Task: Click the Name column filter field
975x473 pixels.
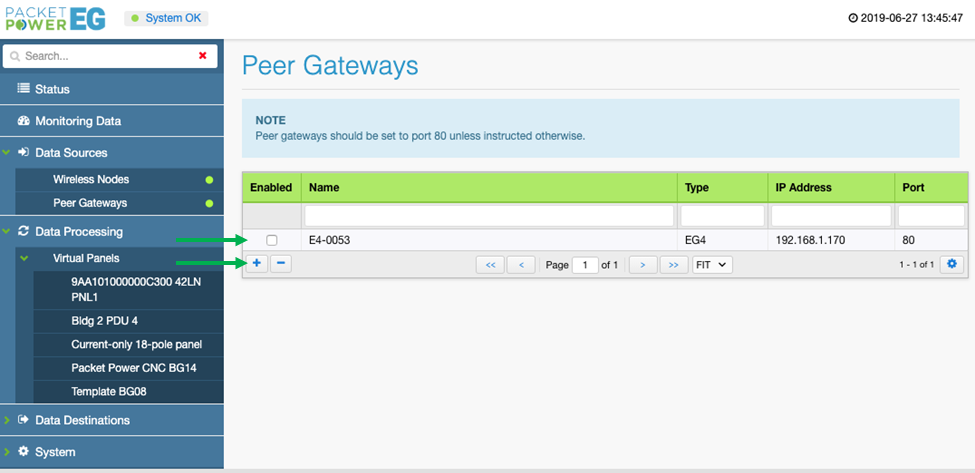Action: click(x=489, y=216)
